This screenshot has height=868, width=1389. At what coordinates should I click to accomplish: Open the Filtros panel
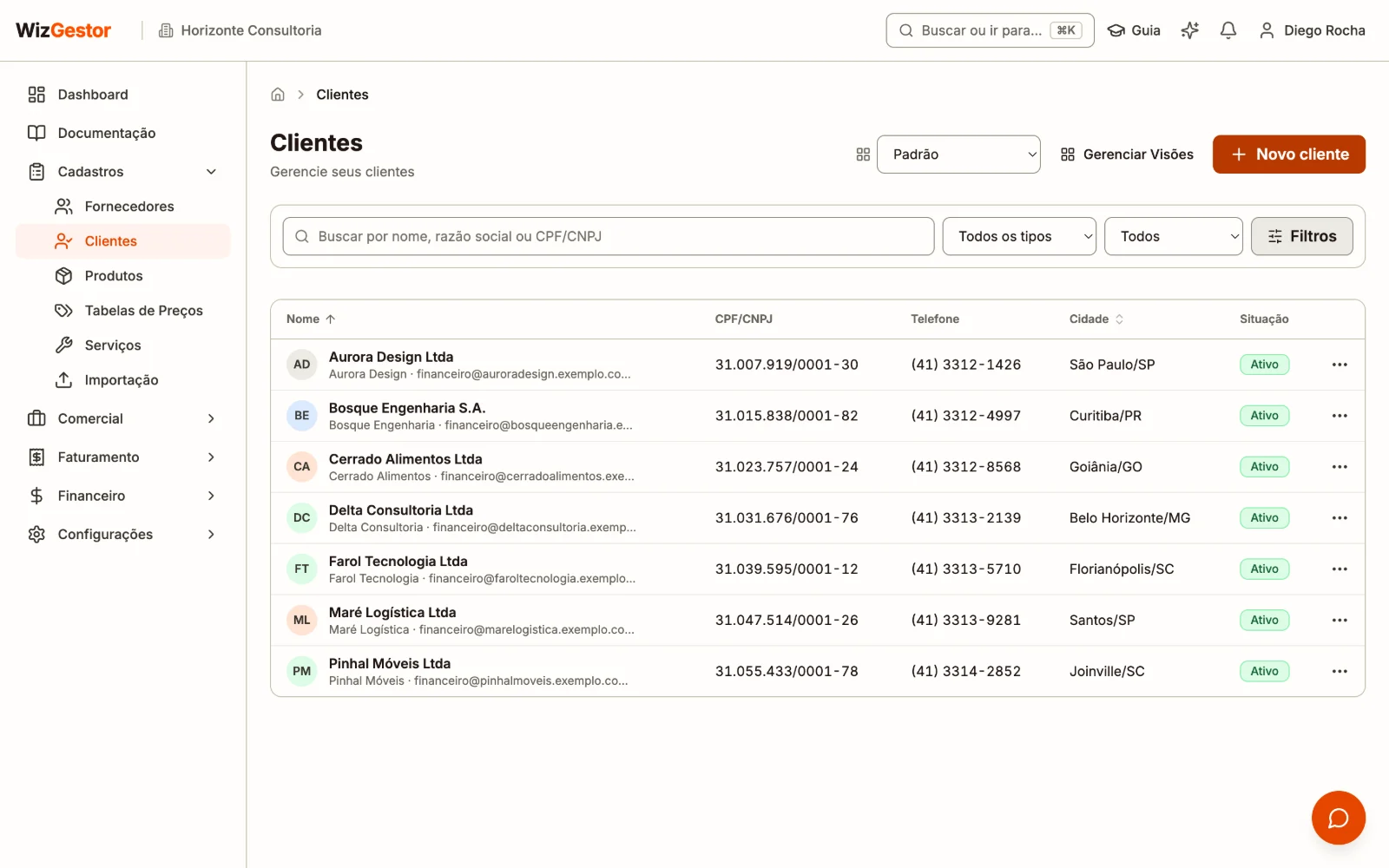click(x=1301, y=236)
